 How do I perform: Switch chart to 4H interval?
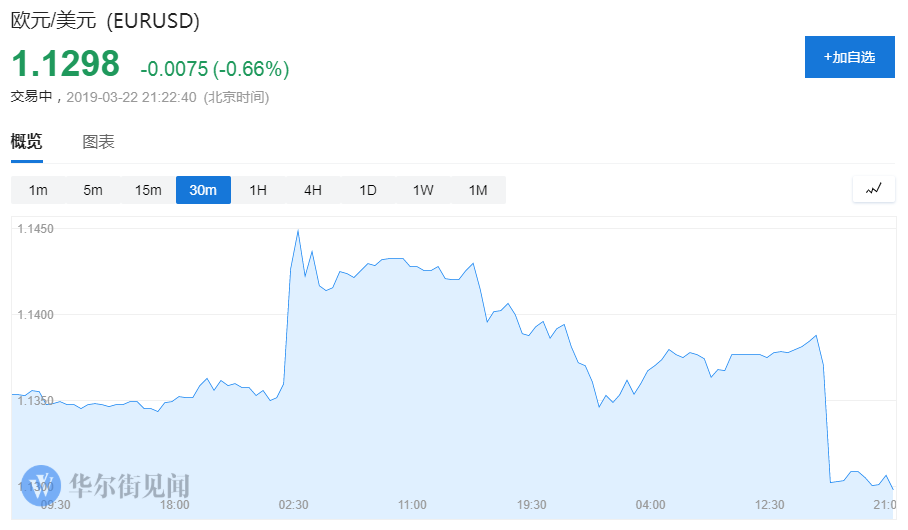tap(313, 190)
